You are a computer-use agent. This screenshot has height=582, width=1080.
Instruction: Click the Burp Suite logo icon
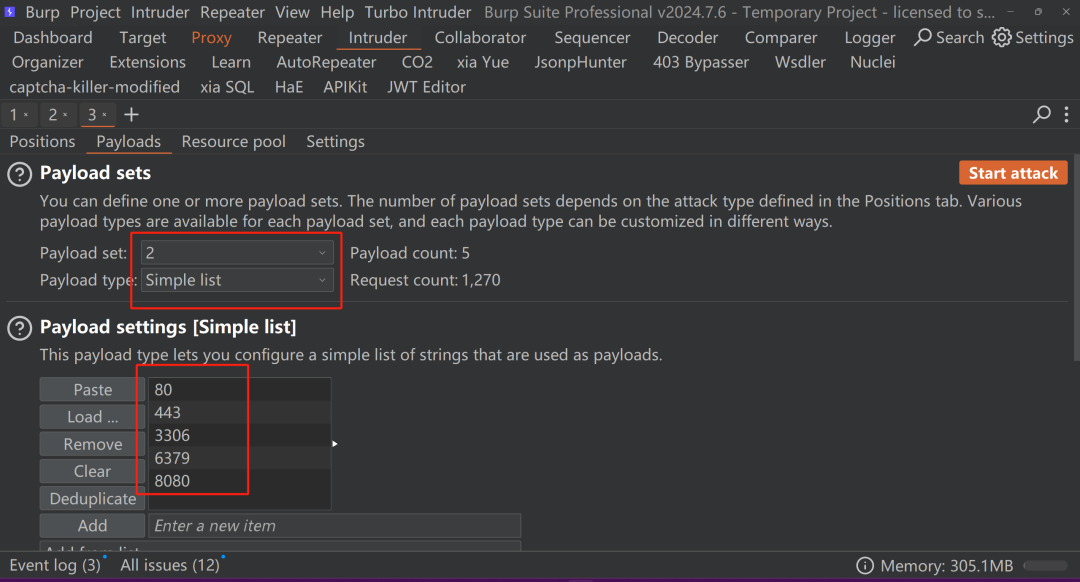point(10,12)
